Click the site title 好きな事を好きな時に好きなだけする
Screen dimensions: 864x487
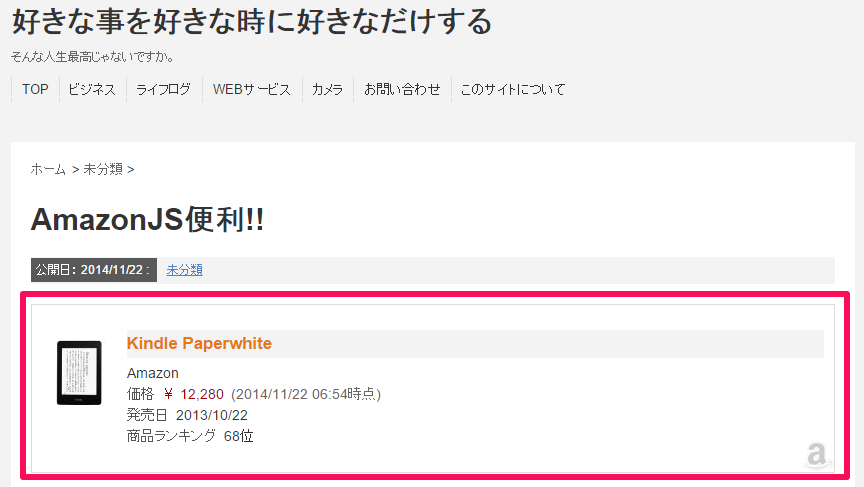[252, 22]
